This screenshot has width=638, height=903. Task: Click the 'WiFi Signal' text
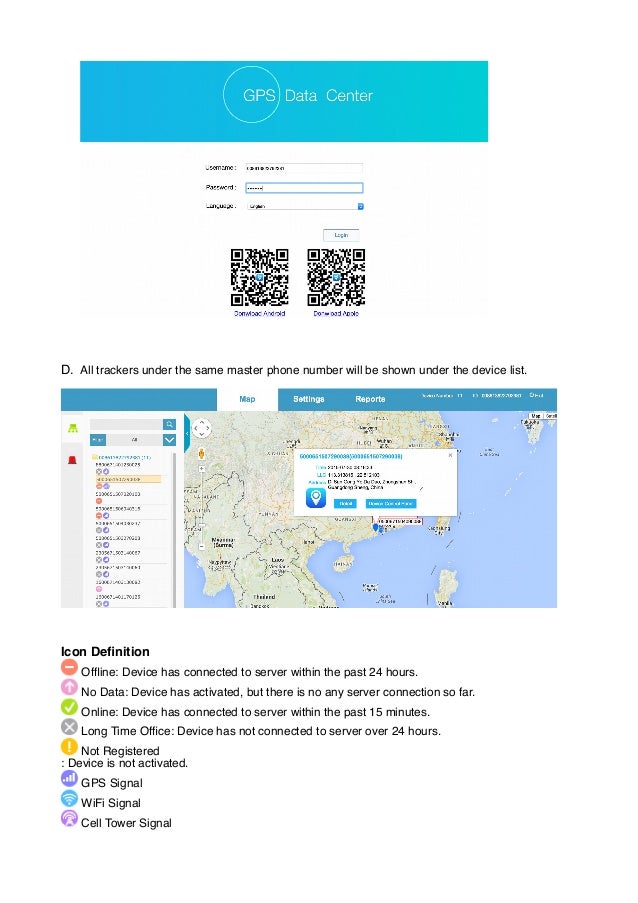[x=111, y=803]
